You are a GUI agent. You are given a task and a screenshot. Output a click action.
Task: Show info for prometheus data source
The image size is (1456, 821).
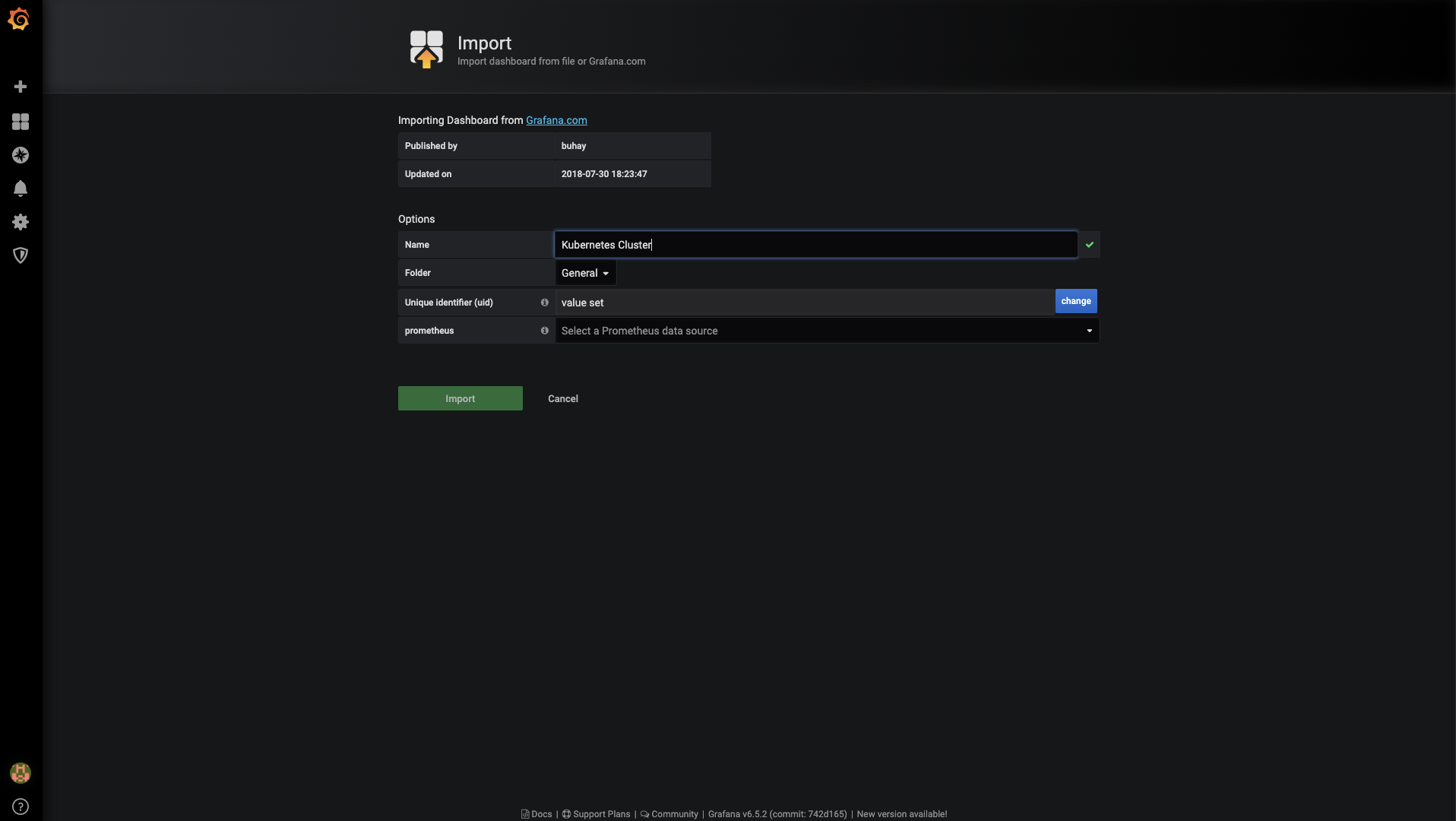click(545, 331)
